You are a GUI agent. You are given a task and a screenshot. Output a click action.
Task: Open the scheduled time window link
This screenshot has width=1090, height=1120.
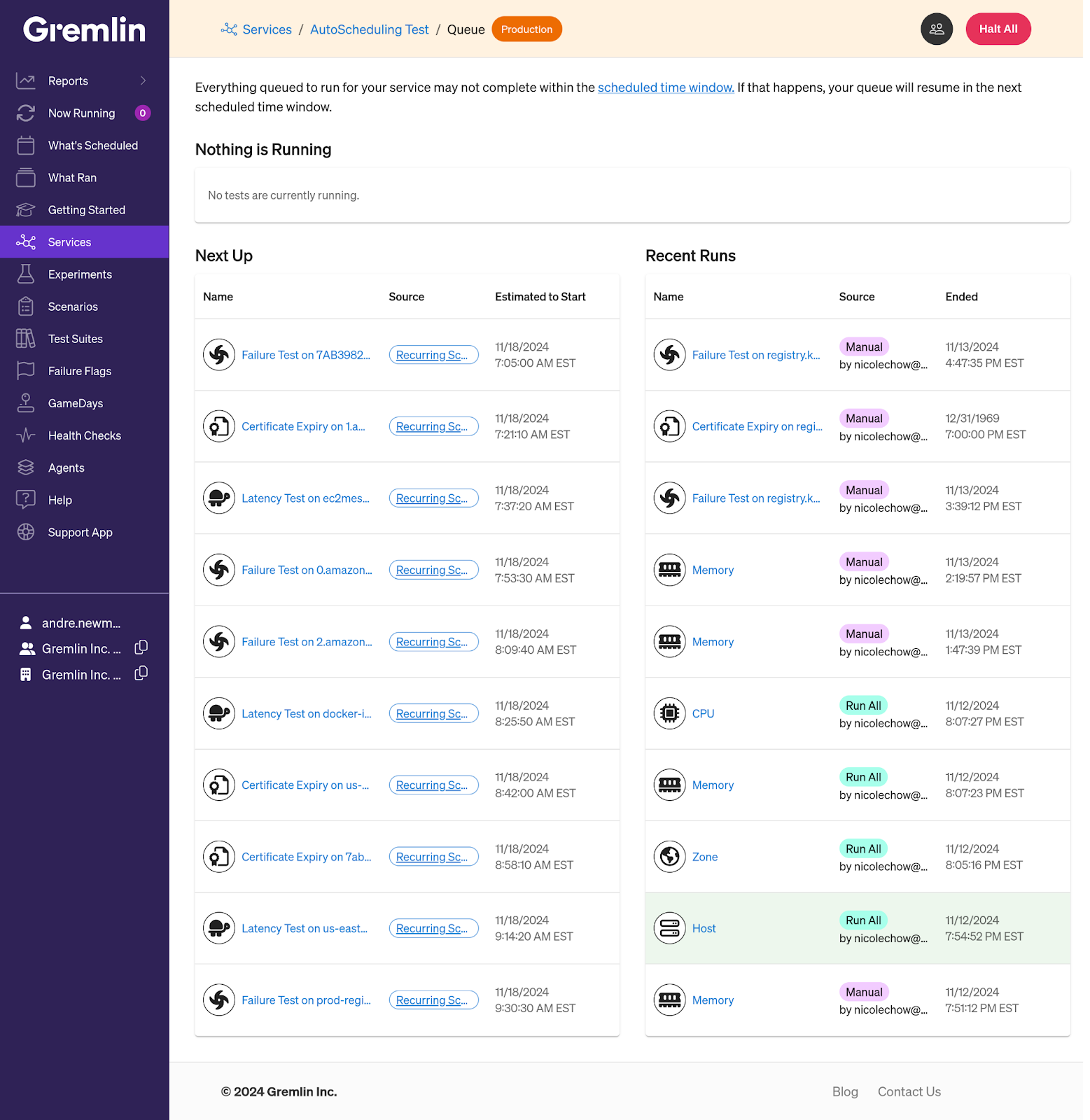666,87
